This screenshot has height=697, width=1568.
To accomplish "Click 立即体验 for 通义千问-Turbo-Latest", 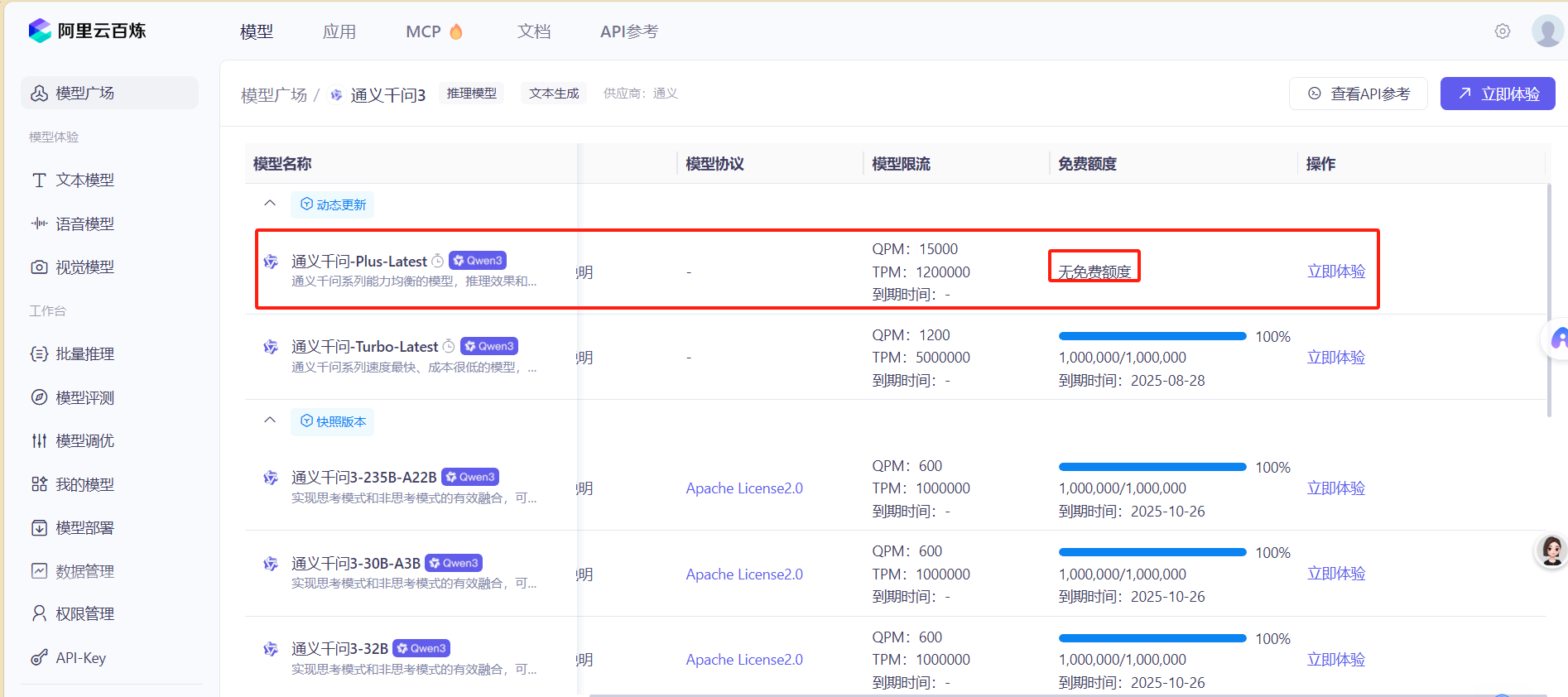I will [1336, 358].
